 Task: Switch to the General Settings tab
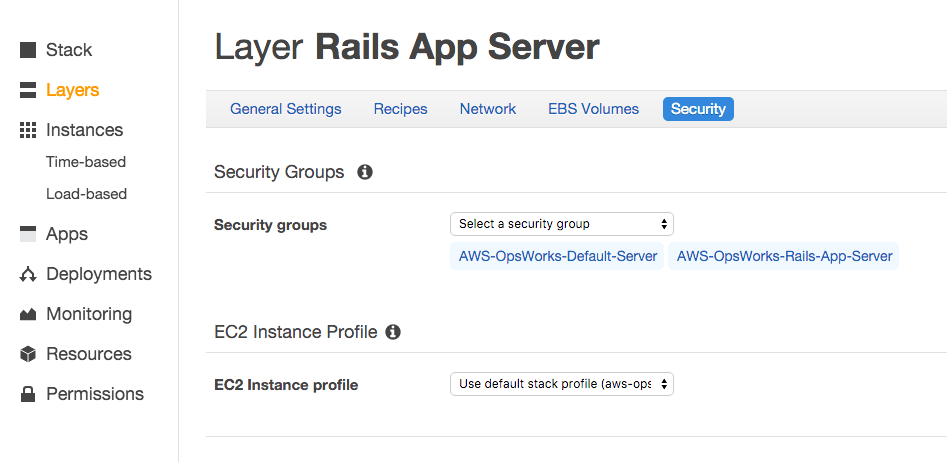285,109
